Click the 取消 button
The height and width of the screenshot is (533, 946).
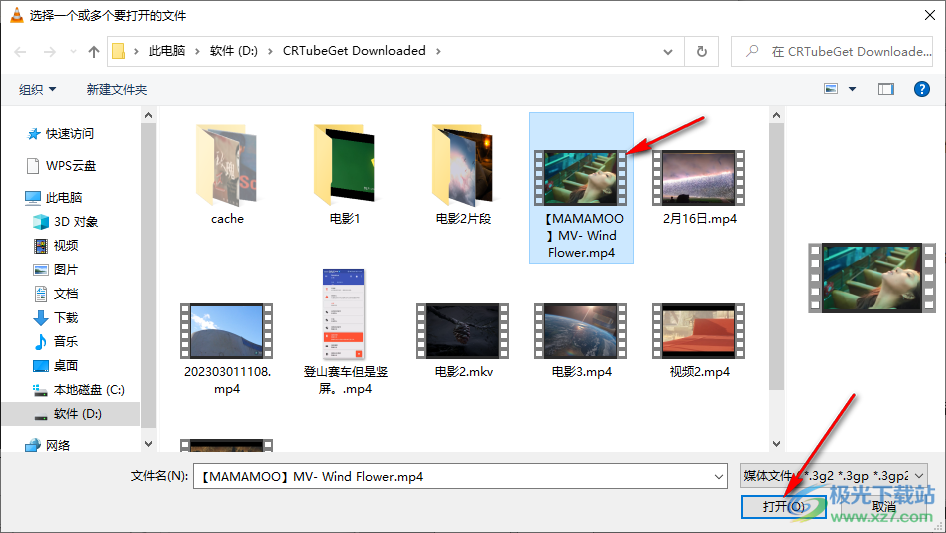(884, 506)
